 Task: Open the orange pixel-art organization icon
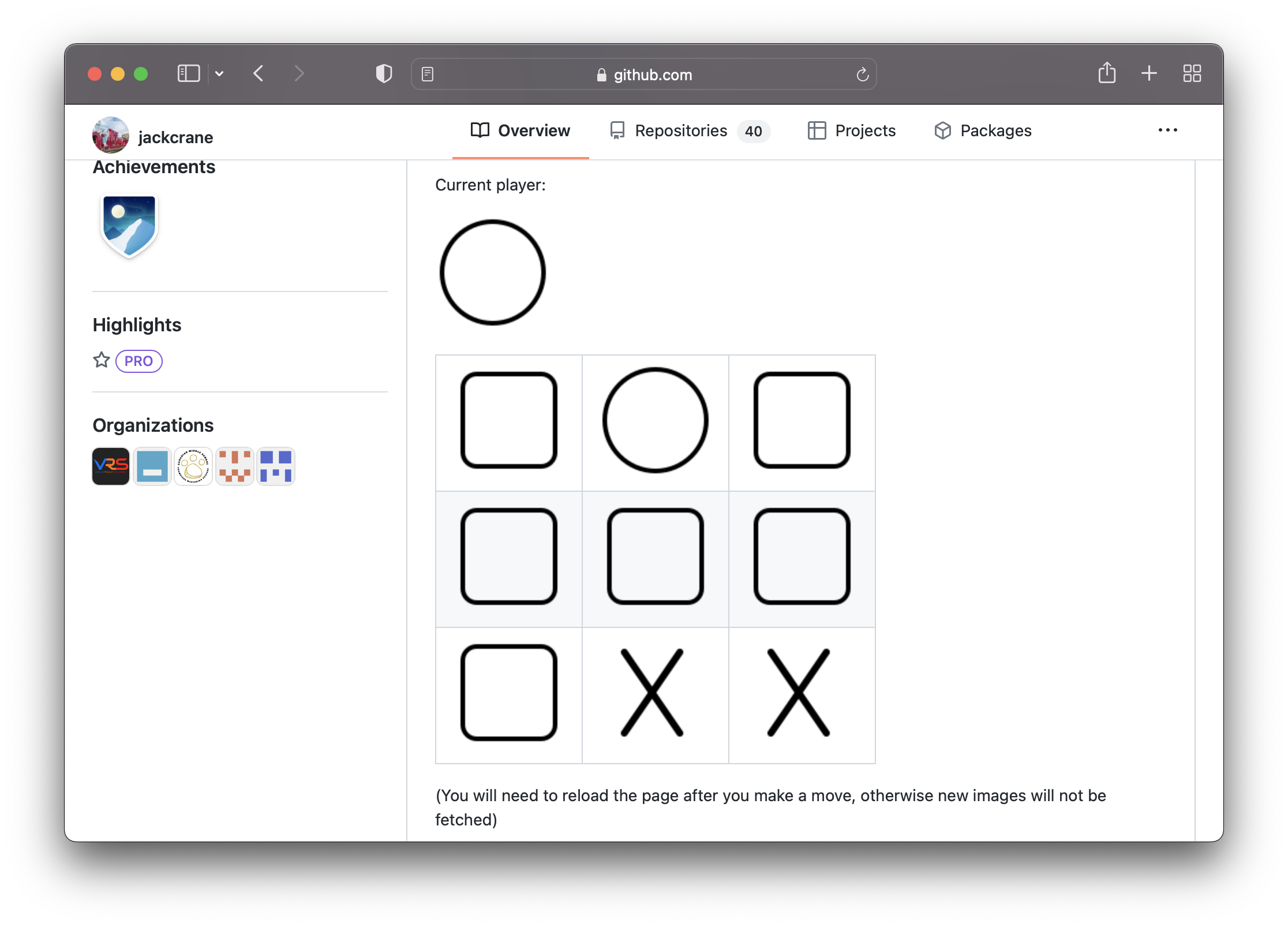234,466
